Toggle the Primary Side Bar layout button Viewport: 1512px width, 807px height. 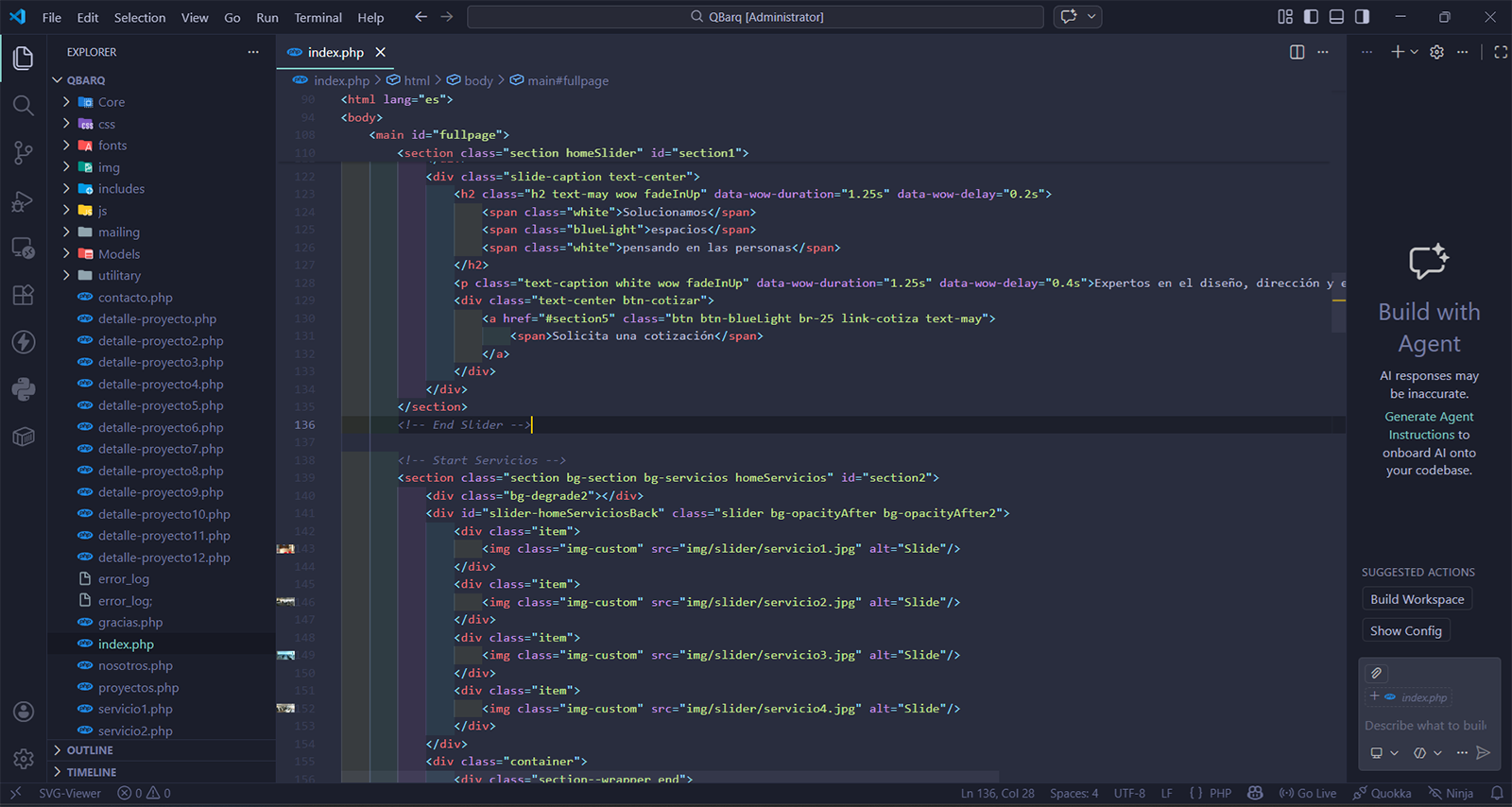coord(1311,17)
